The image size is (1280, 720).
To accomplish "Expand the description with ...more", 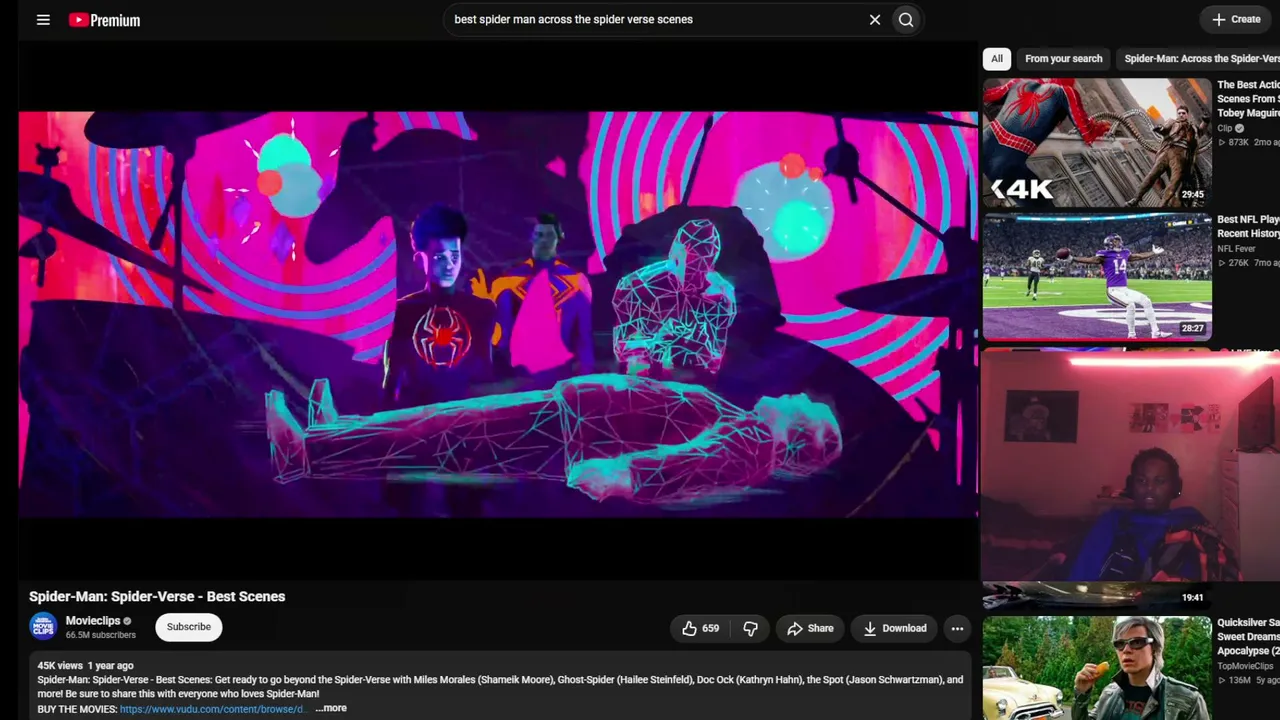I will pyautogui.click(x=331, y=708).
